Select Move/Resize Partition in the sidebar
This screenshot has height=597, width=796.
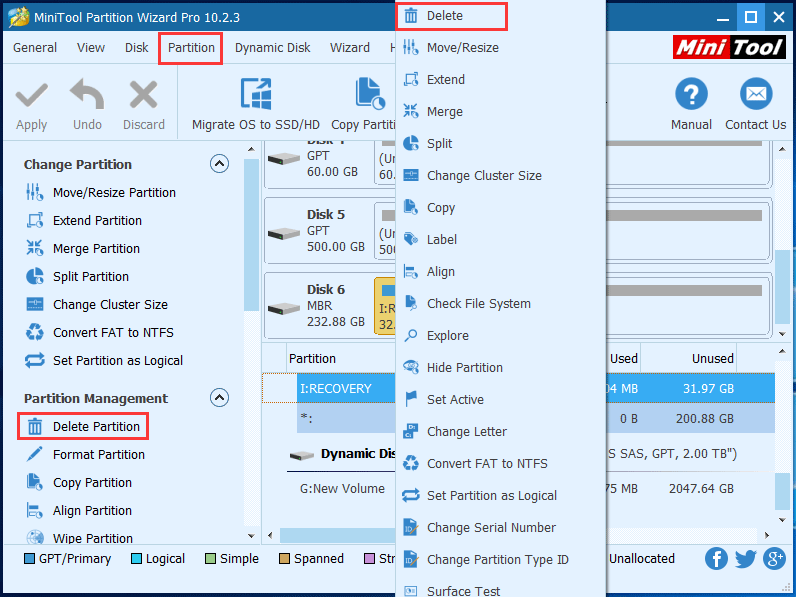pos(101,192)
